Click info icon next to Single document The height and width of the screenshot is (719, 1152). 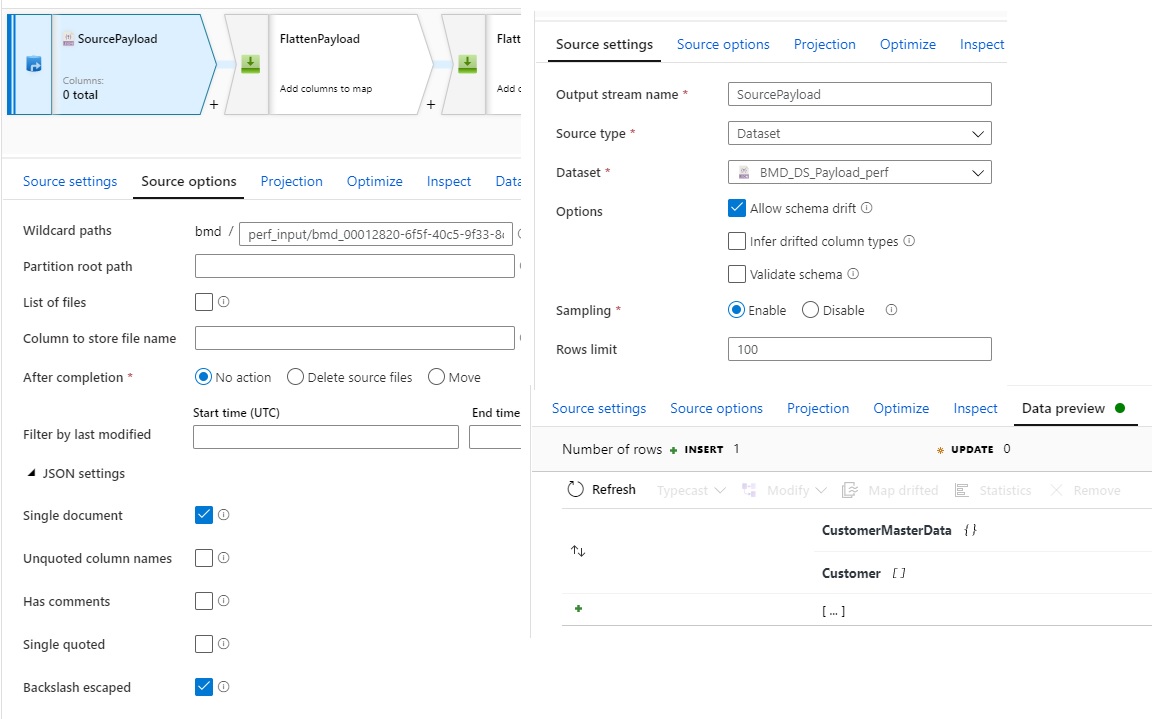224,515
